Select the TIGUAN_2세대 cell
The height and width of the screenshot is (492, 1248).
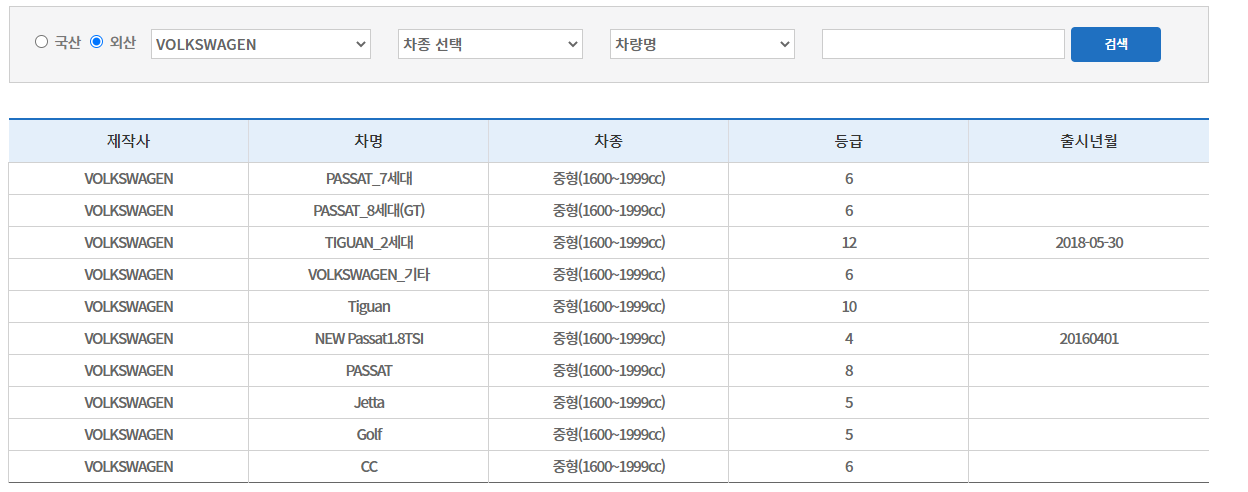(x=369, y=243)
